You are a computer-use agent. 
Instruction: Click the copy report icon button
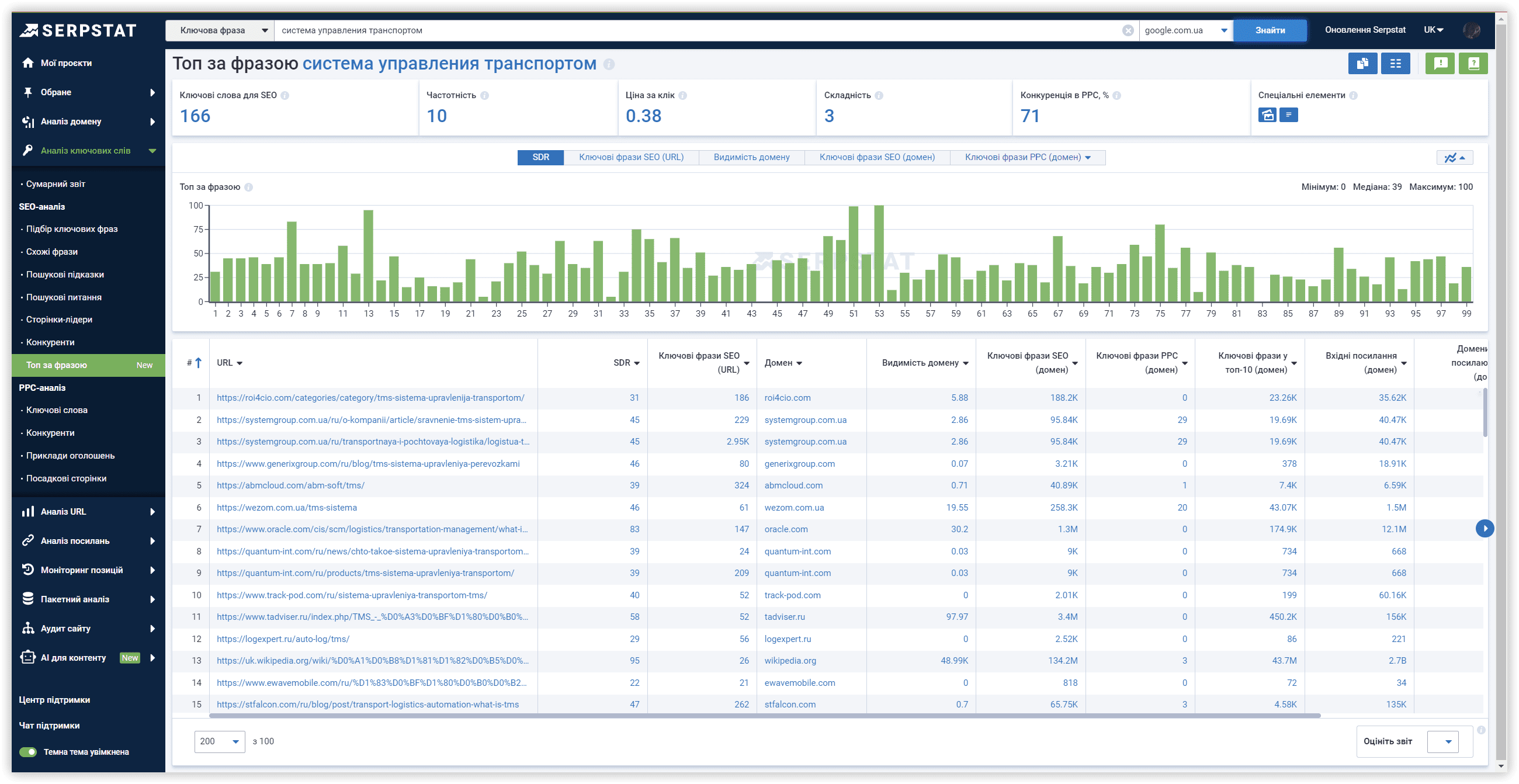click(1362, 63)
